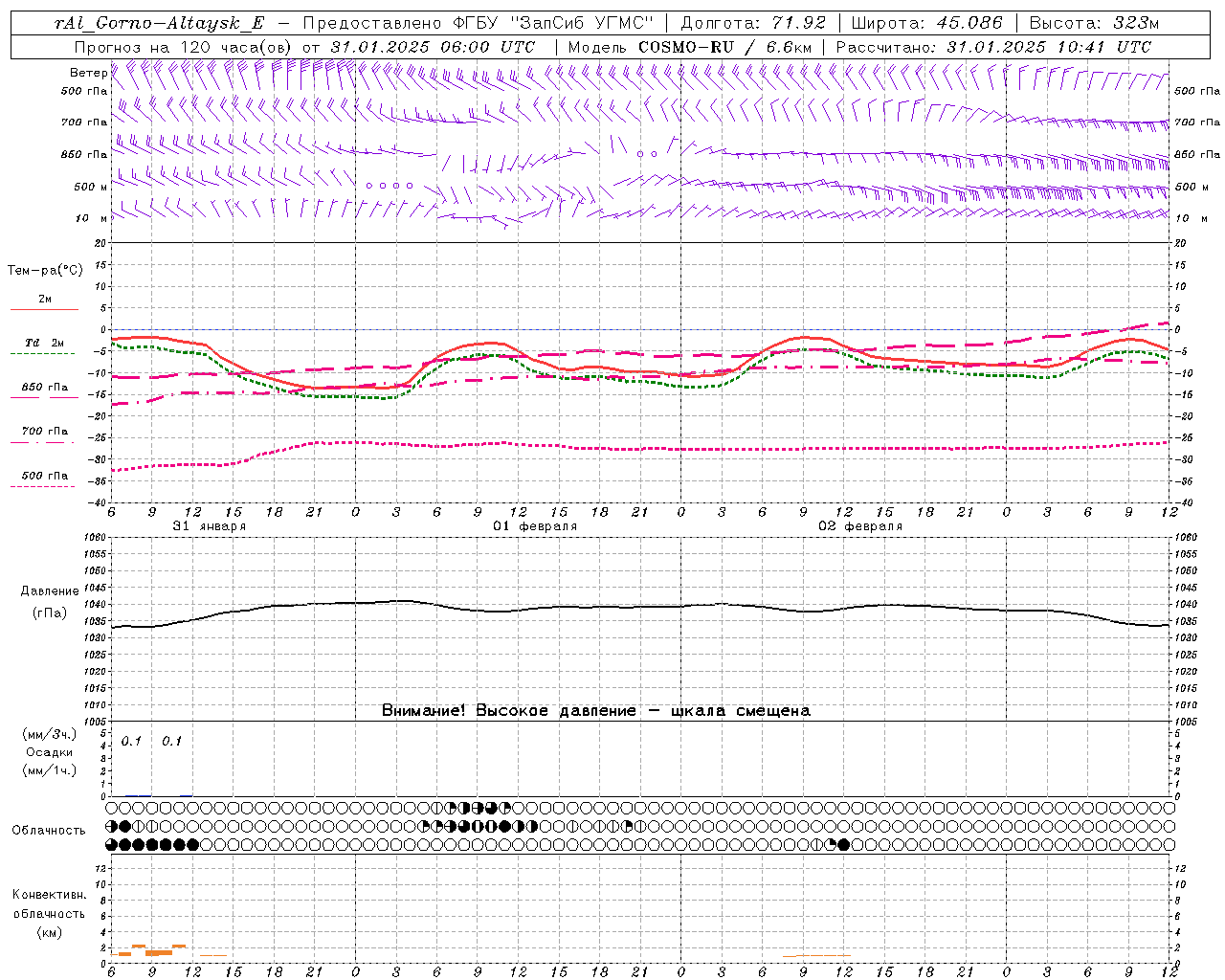Click the (км) convective cloud unit label
The height and width of the screenshot is (980, 1225).
[49, 932]
